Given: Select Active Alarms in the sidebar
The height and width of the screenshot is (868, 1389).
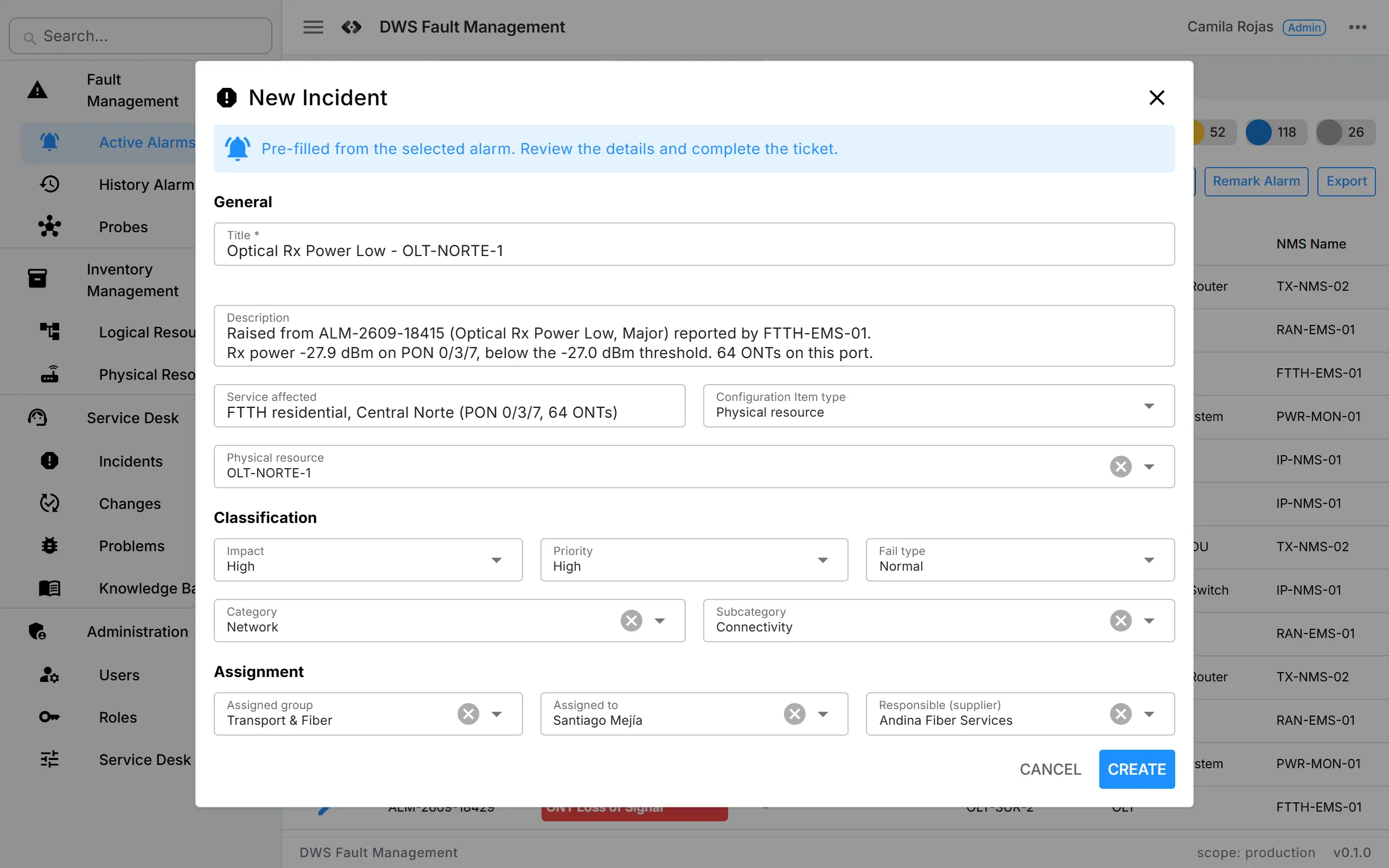Looking at the screenshot, I should (x=109, y=142).
